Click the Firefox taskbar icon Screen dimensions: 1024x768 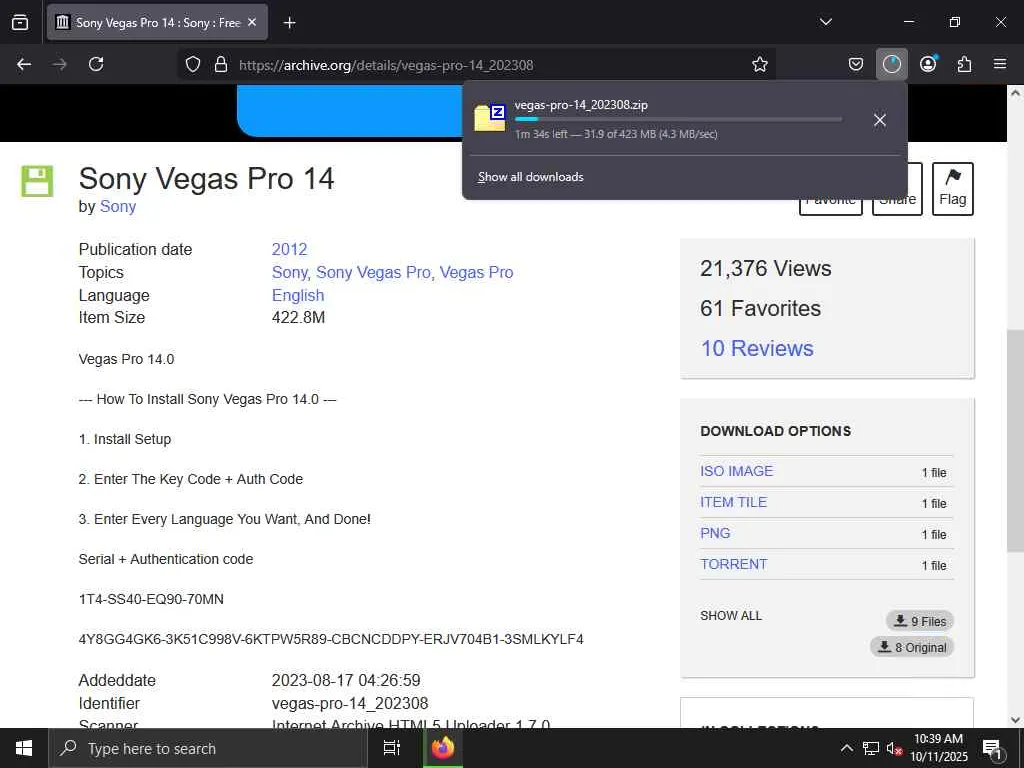443,748
